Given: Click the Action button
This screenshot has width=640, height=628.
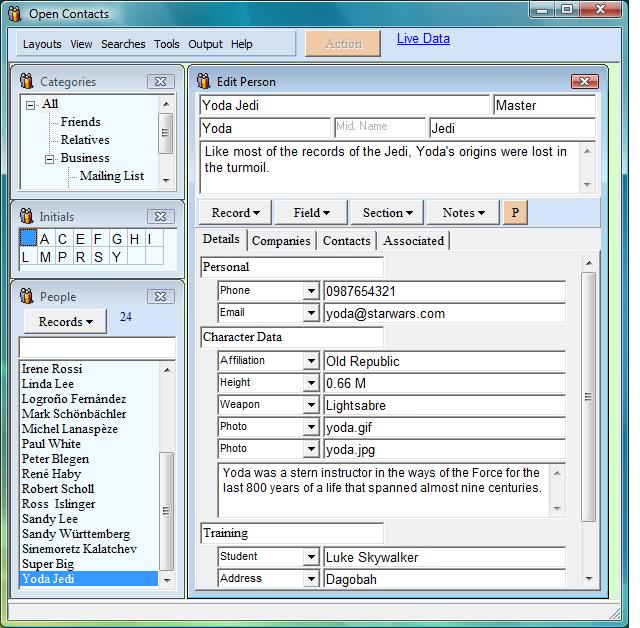Looking at the screenshot, I should 343,44.
